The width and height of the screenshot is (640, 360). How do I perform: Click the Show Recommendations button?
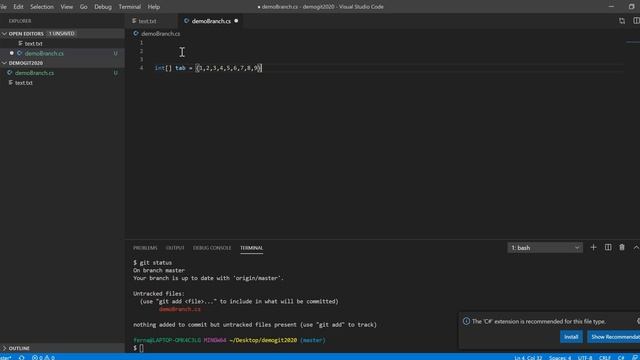[x=613, y=337]
